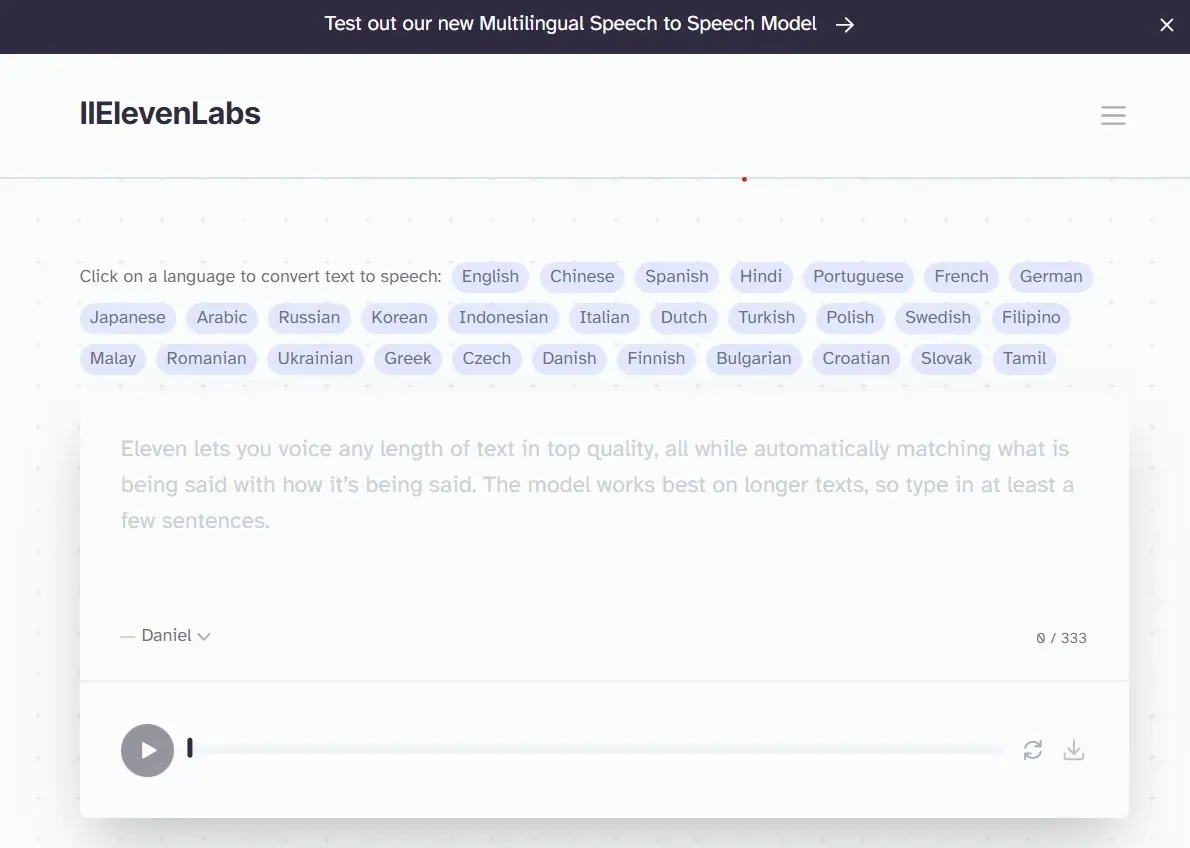Pick Greek as the conversion language
The image size is (1190, 848).
[x=408, y=358]
